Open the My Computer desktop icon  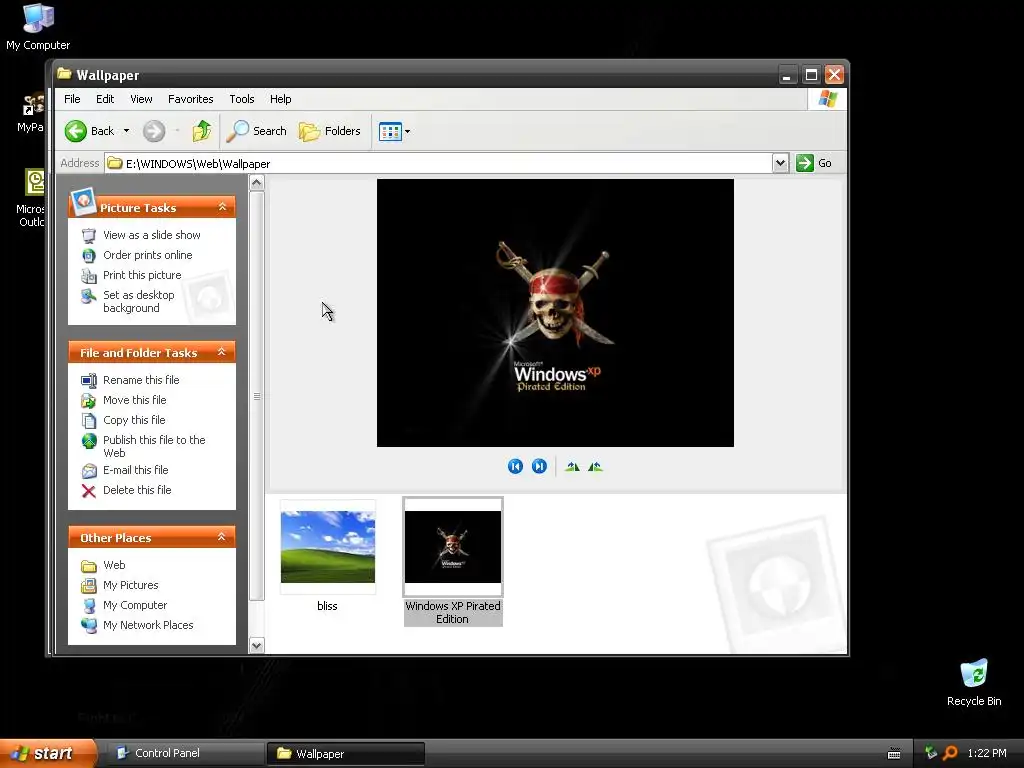38,26
